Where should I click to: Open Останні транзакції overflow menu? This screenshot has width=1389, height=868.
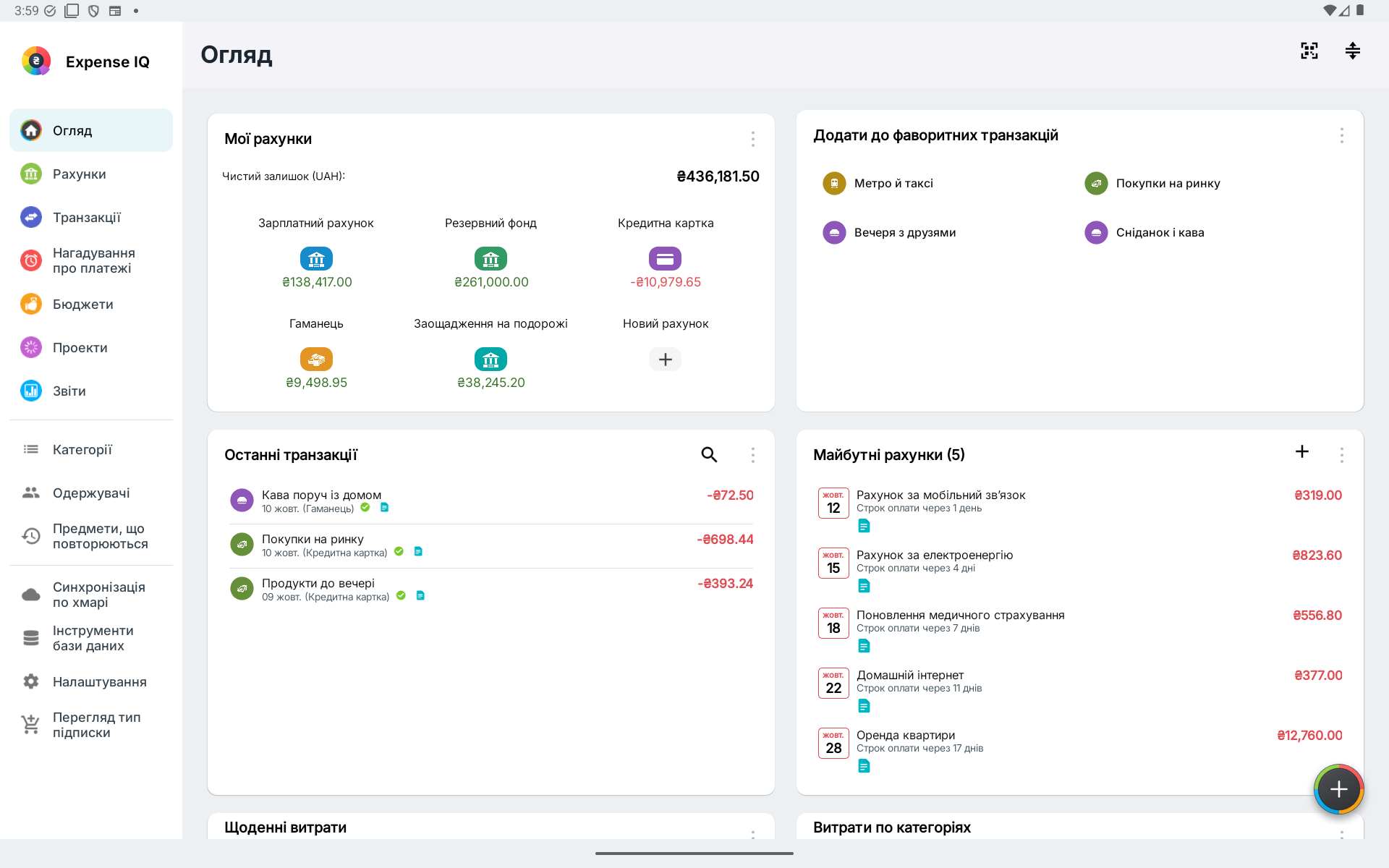tap(752, 454)
